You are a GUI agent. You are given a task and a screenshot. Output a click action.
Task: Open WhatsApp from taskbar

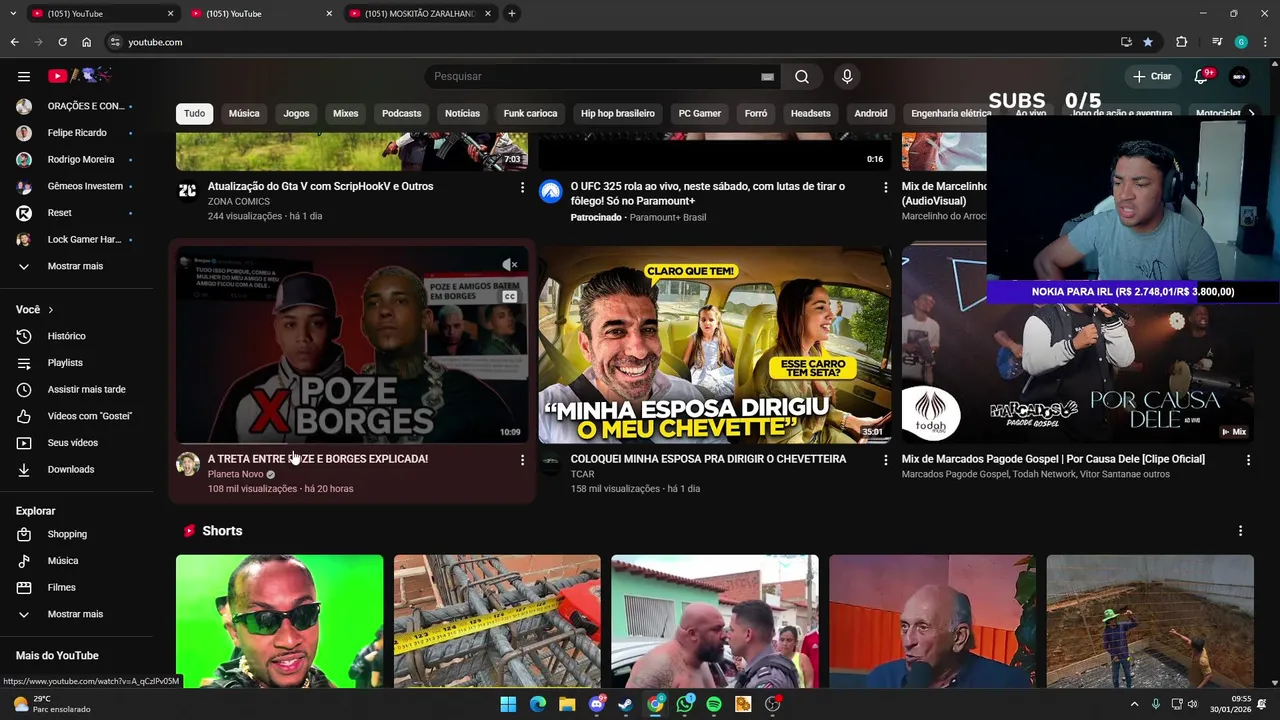pos(684,704)
